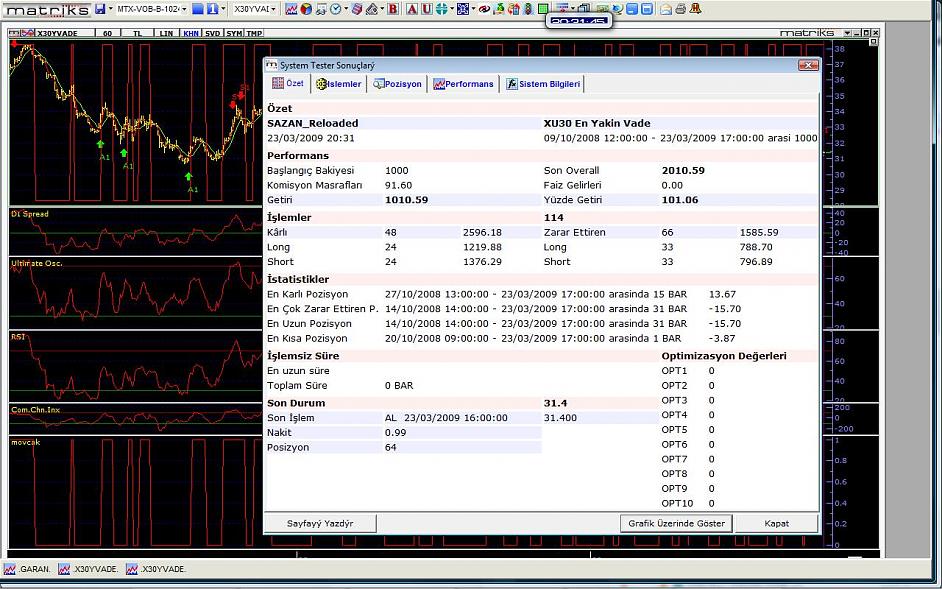942x589 pixels.
Task: Click the red A icon in toolbar
Action: pyautogui.click(x=411, y=9)
